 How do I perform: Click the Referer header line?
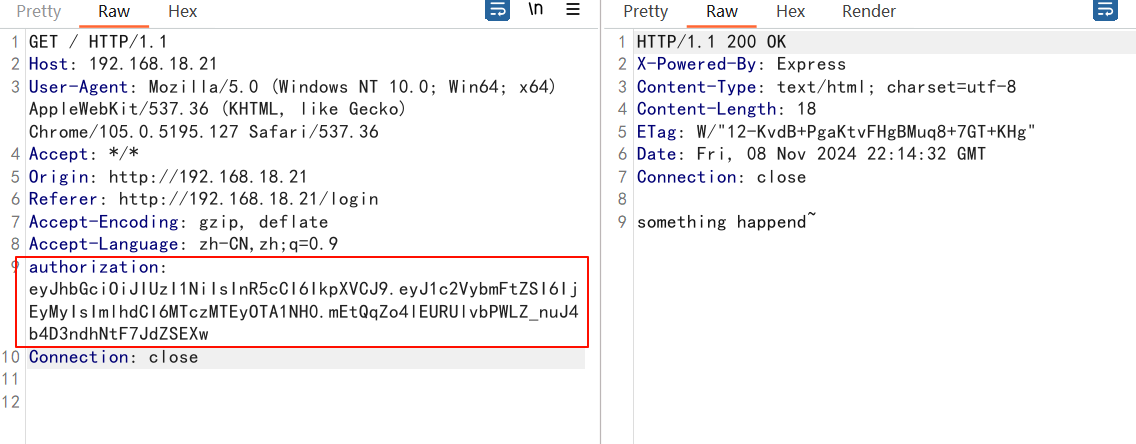[x=204, y=199]
